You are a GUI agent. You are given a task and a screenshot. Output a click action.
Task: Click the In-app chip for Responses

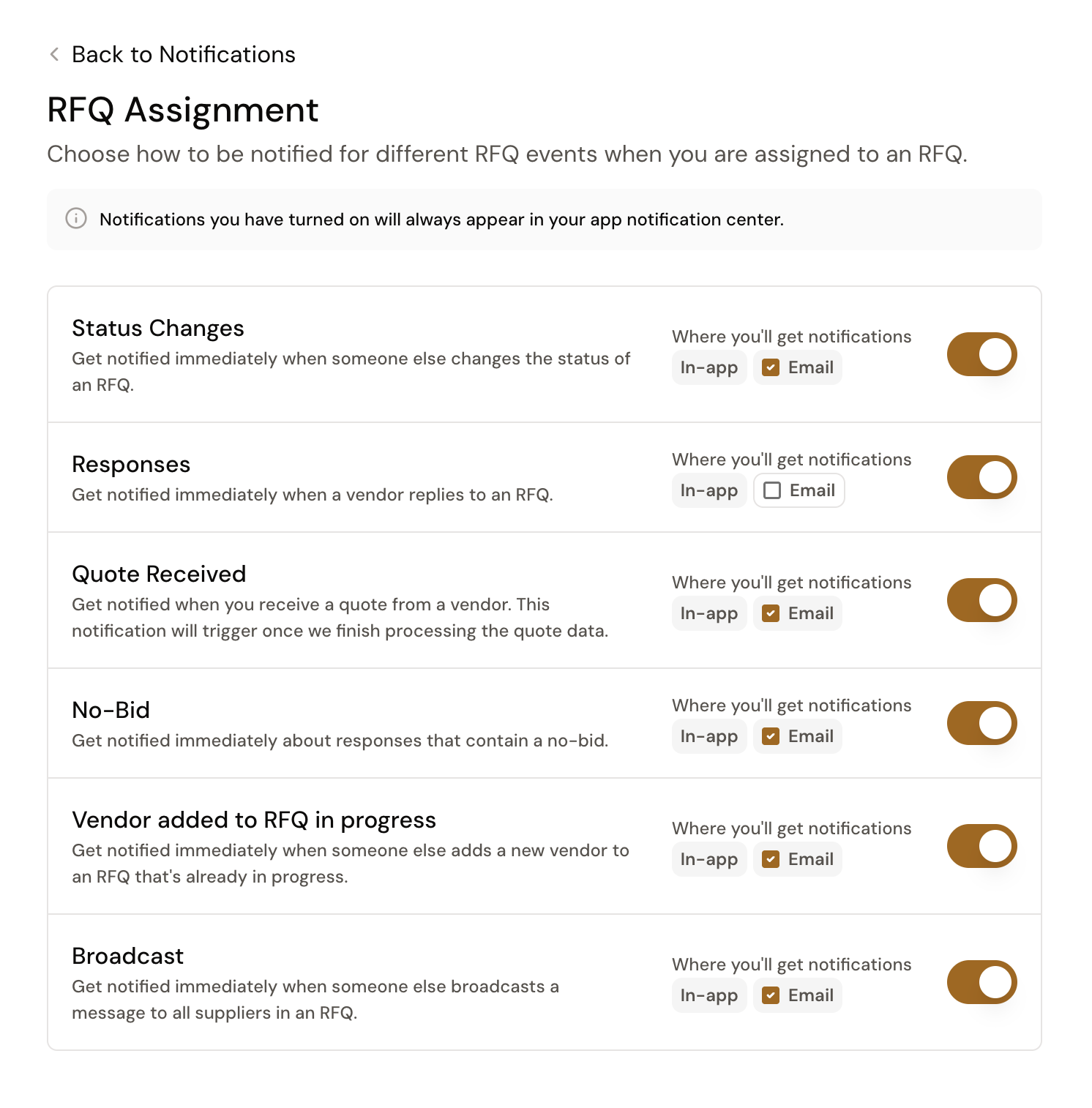pyautogui.click(x=708, y=490)
